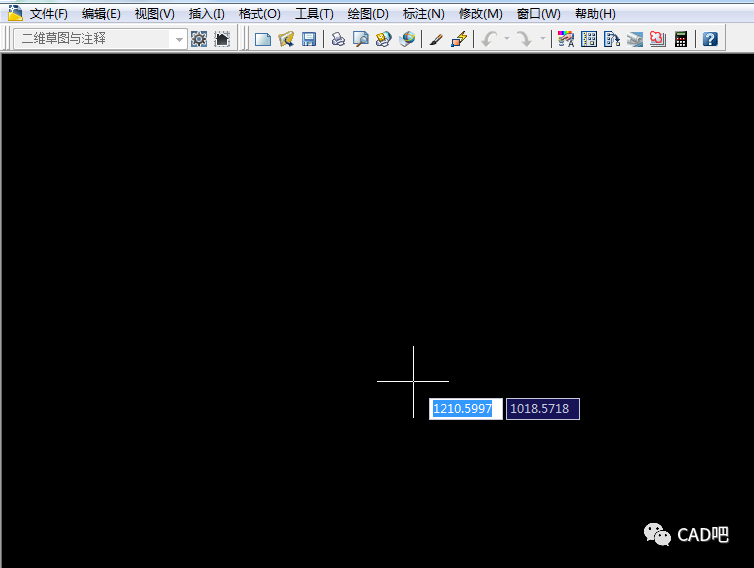This screenshot has height=568, width=754.
Task: Click the application icon beside 文件 menu
Action: (x=15, y=13)
